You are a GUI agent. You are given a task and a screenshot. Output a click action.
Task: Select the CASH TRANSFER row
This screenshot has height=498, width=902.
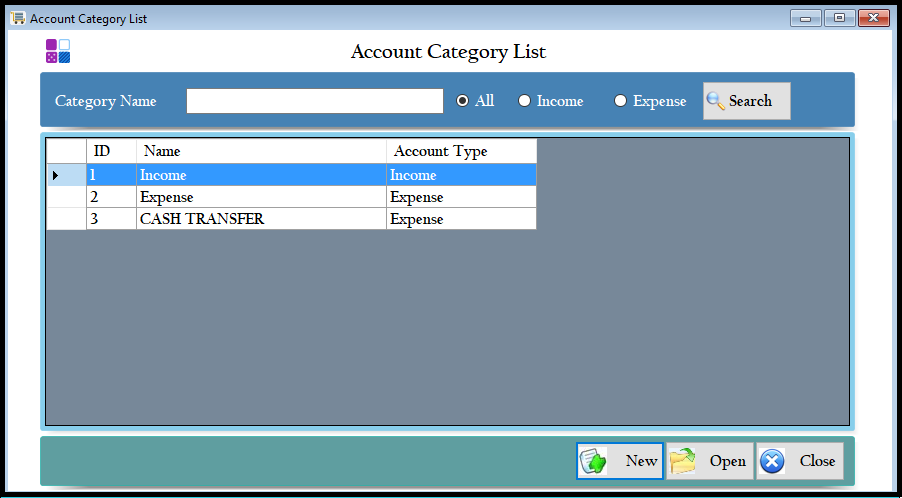(261, 219)
